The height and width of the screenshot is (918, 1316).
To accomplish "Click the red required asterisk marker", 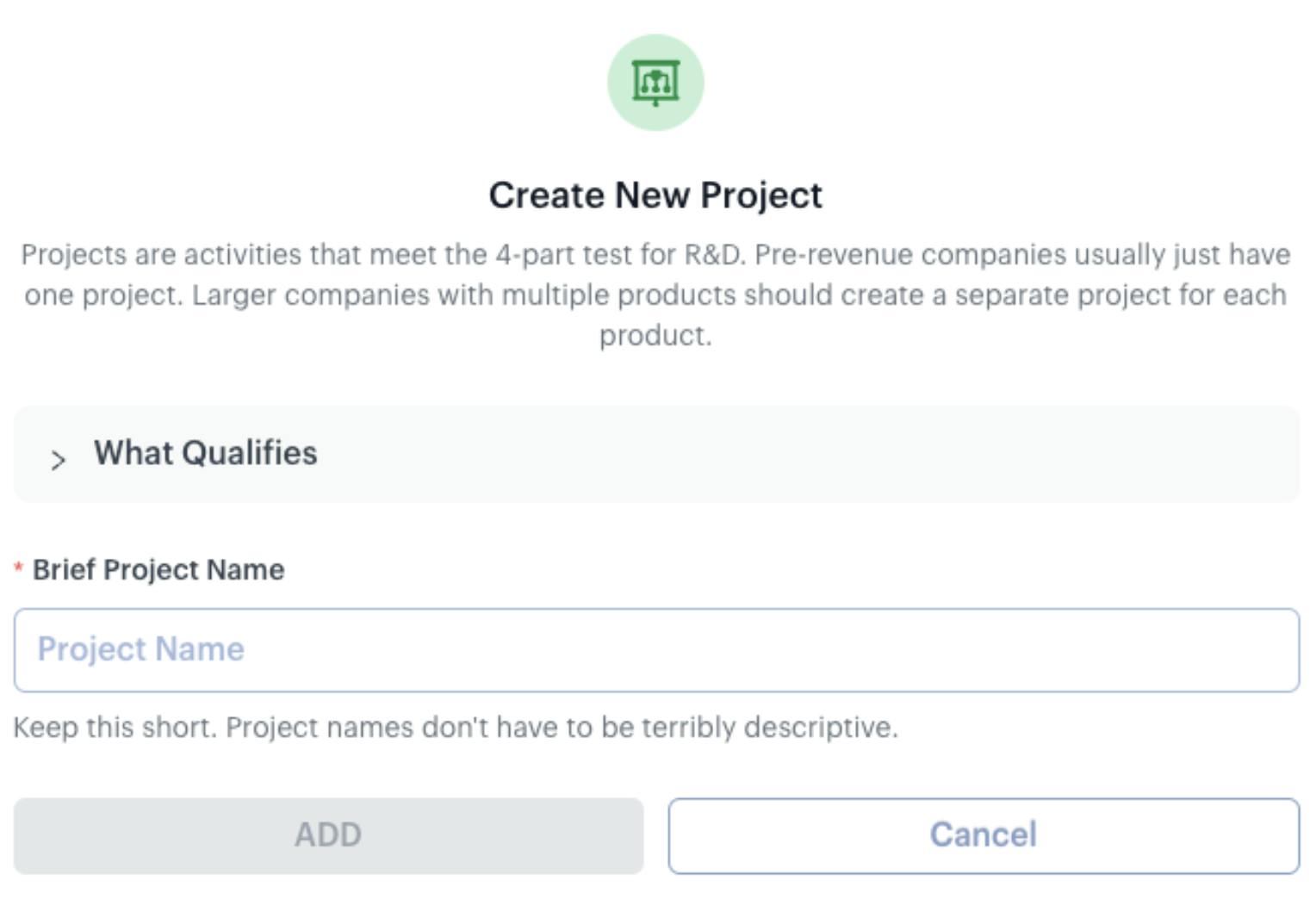I will click(x=18, y=568).
